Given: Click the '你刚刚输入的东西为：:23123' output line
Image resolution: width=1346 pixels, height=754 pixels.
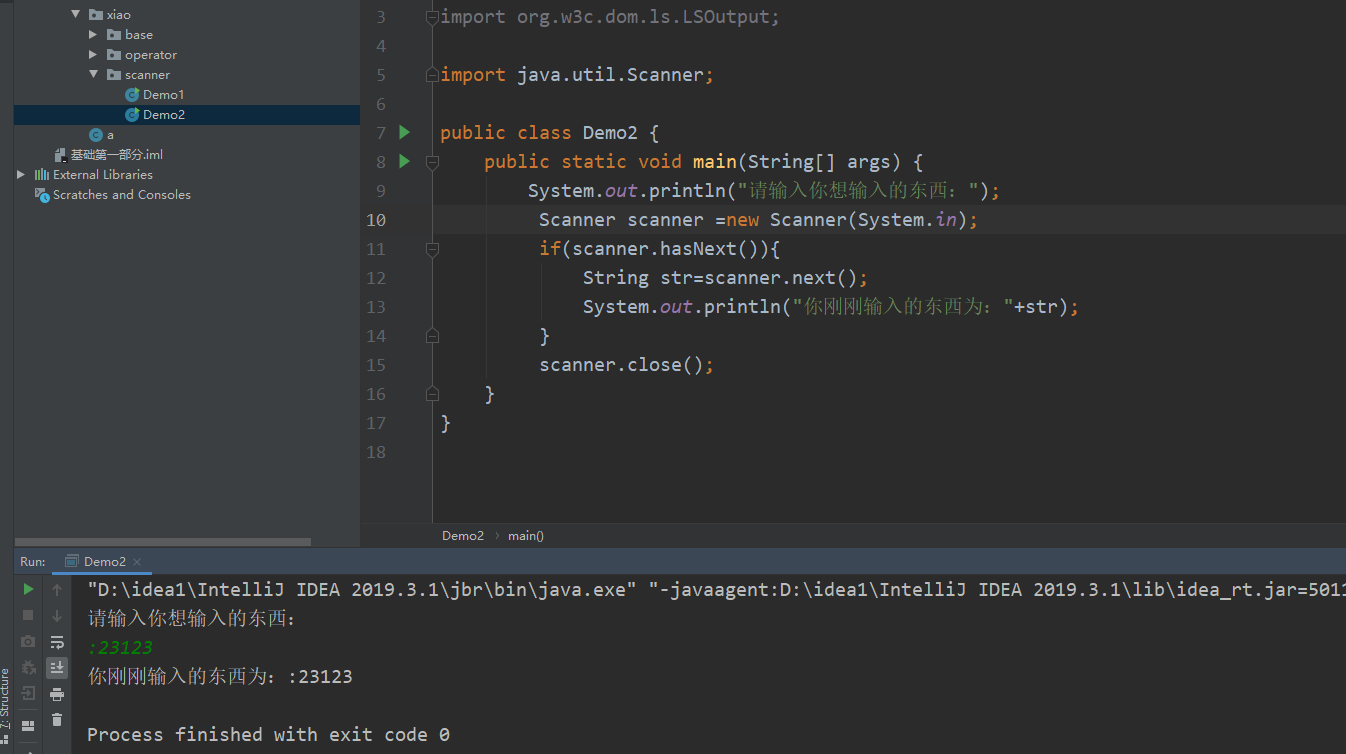Looking at the screenshot, I should coord(220,677).
